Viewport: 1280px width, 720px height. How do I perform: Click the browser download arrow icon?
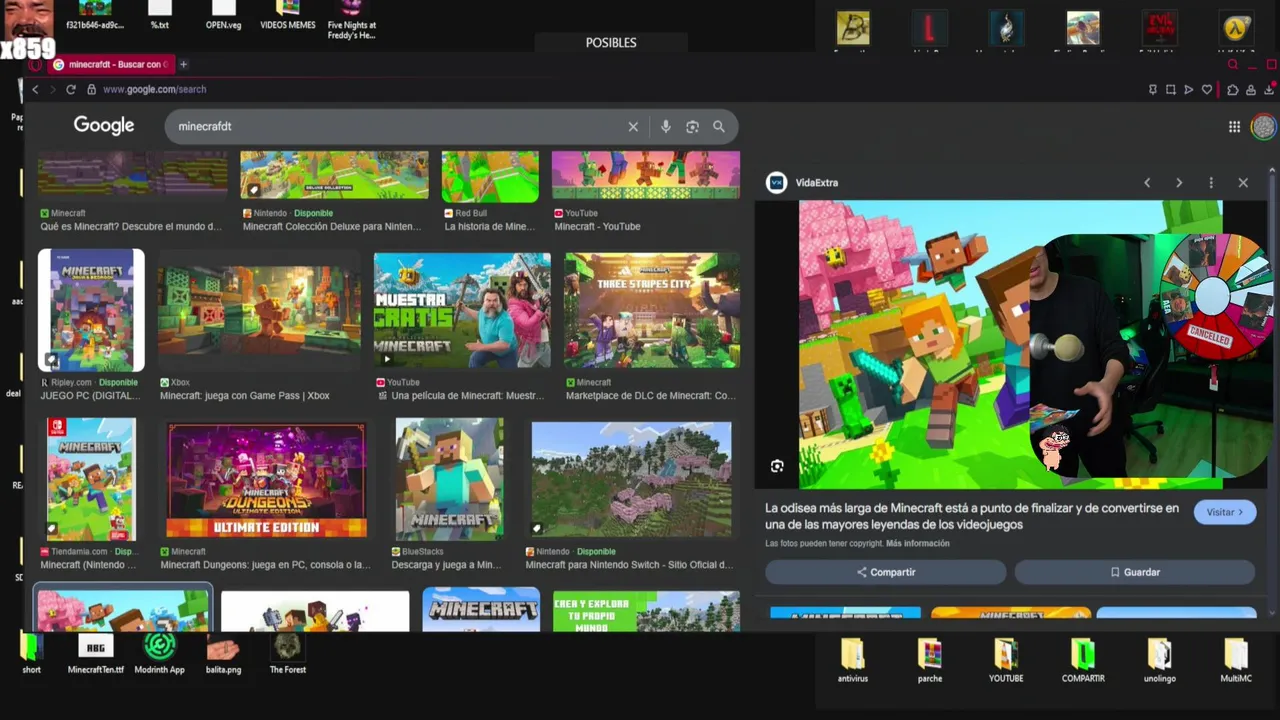[1269, 90]
